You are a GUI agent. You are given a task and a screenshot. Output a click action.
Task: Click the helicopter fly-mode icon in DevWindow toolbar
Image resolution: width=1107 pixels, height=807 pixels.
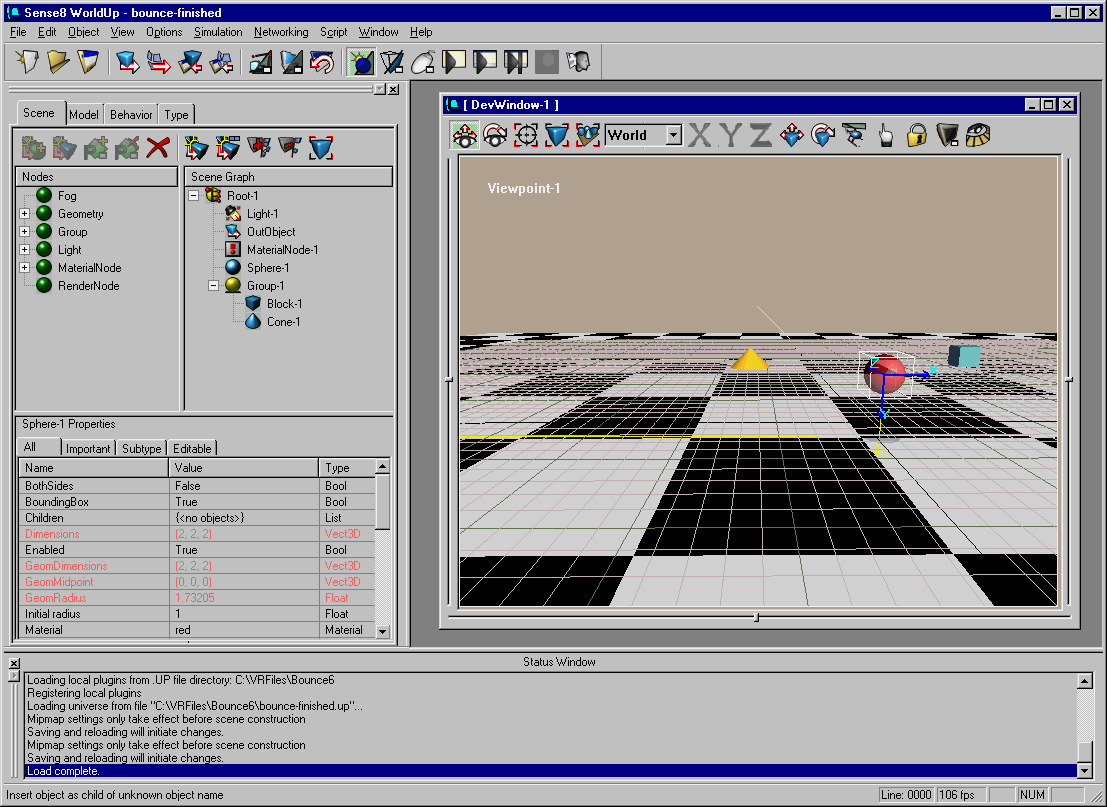[x=854, y=135]
